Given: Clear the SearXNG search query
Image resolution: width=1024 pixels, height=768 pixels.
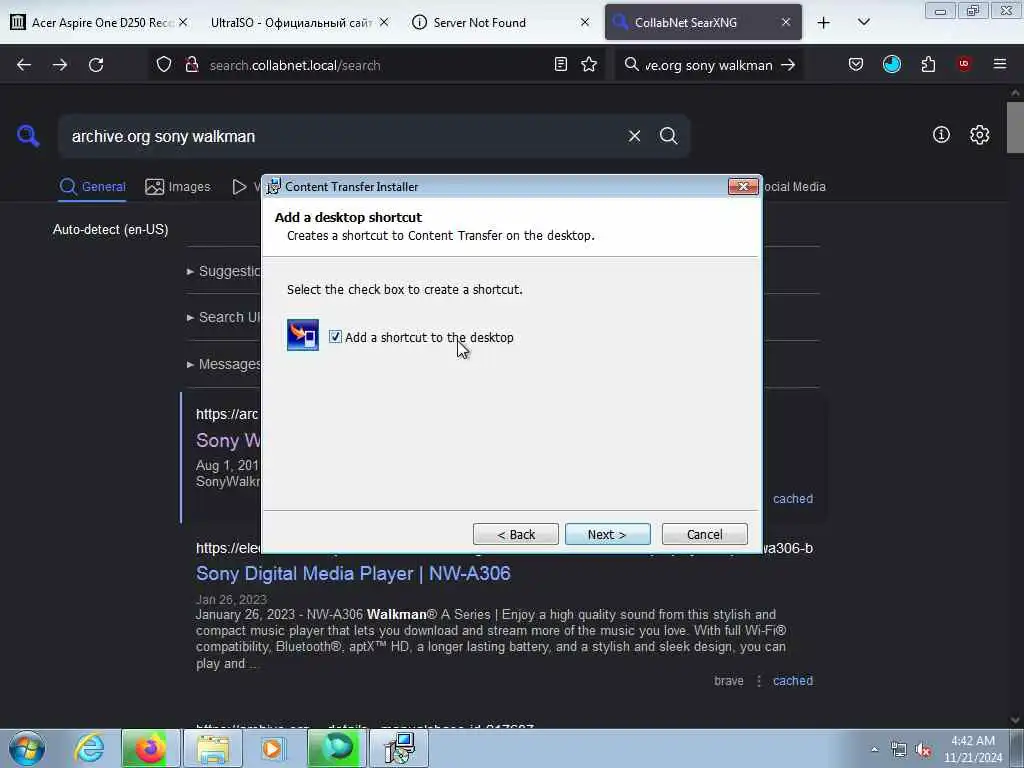Looking at the screenshot, I should (634, 136).
